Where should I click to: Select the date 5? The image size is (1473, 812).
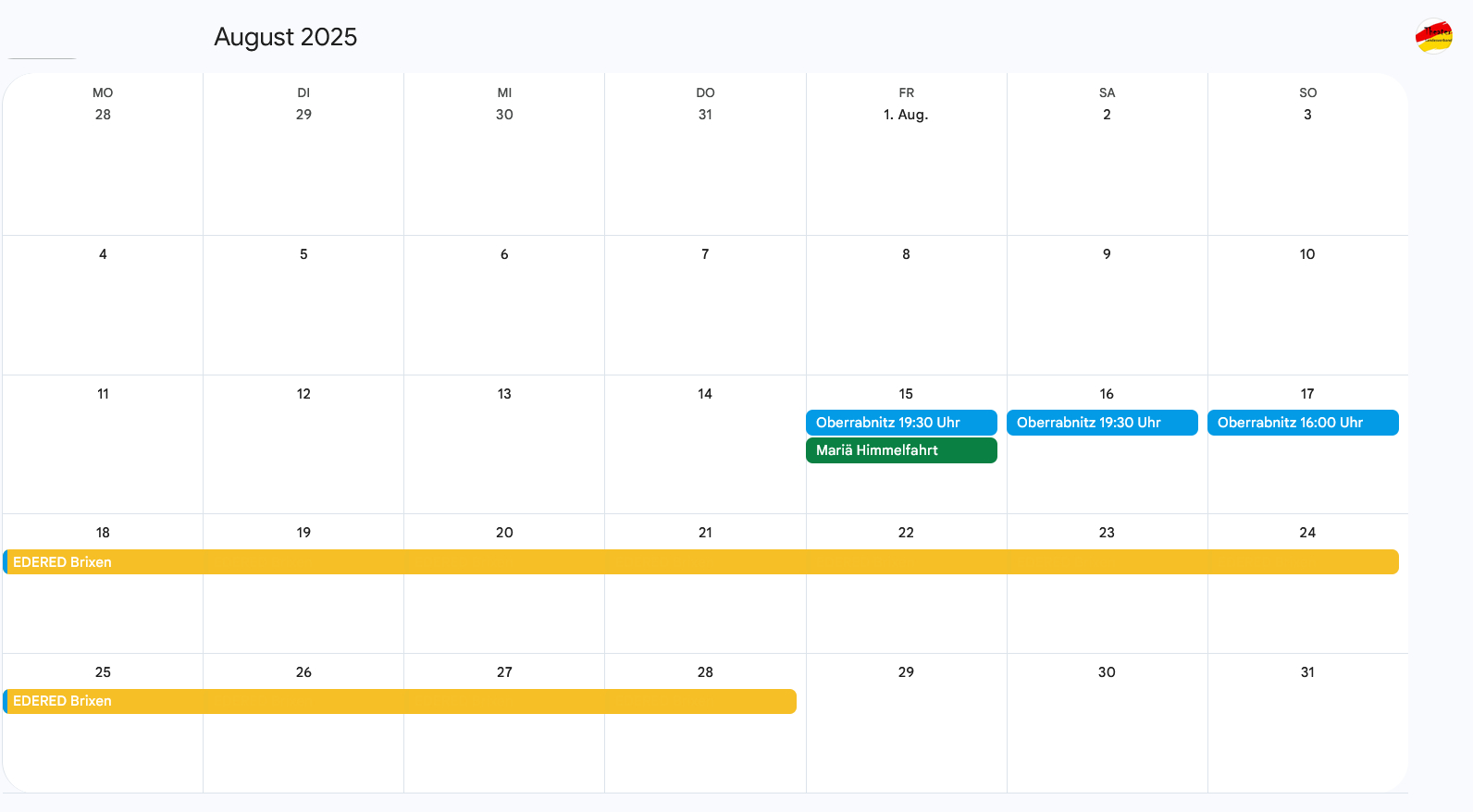303,254
